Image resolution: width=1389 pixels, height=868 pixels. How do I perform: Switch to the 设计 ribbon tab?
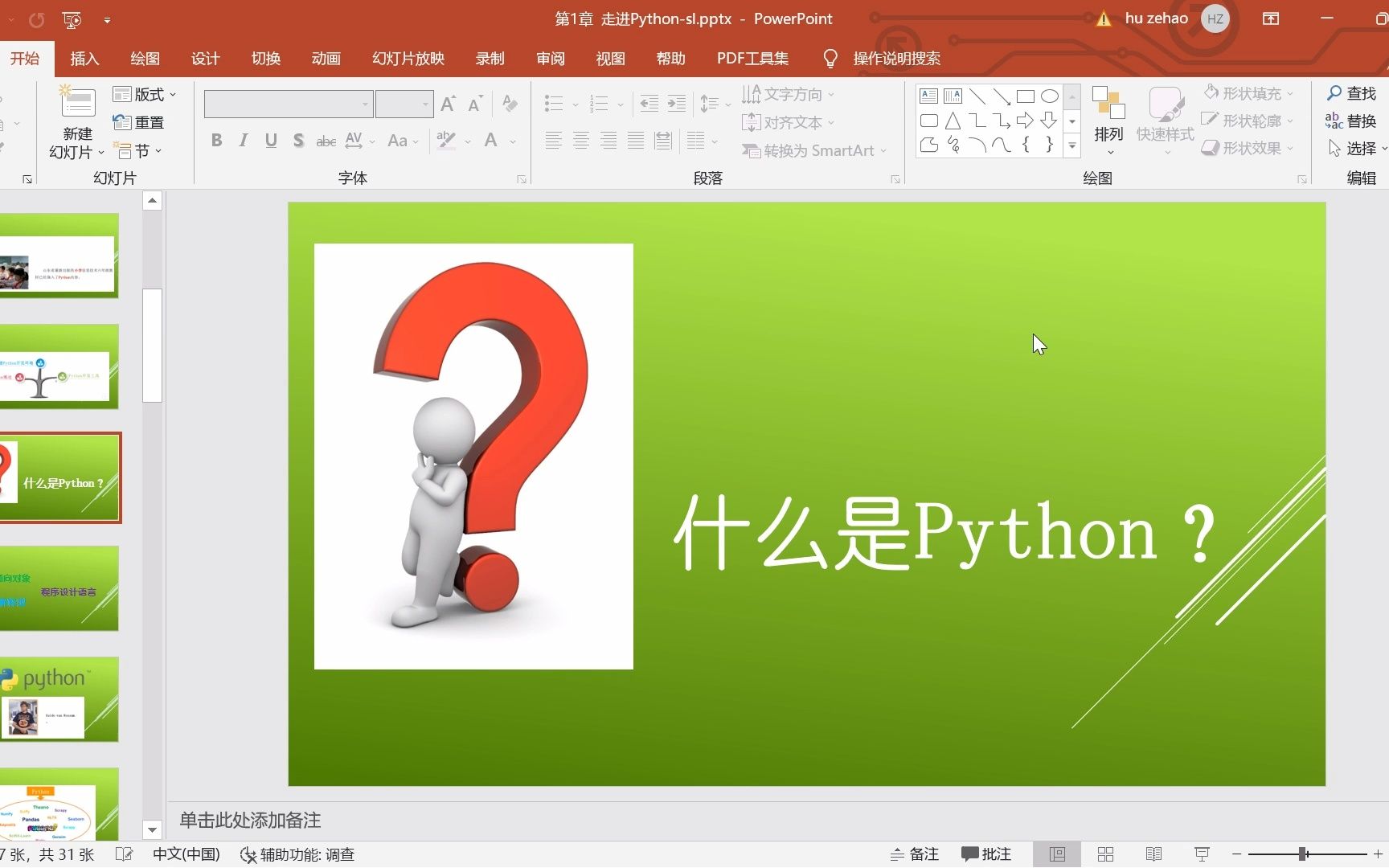[x=204, y=58]
